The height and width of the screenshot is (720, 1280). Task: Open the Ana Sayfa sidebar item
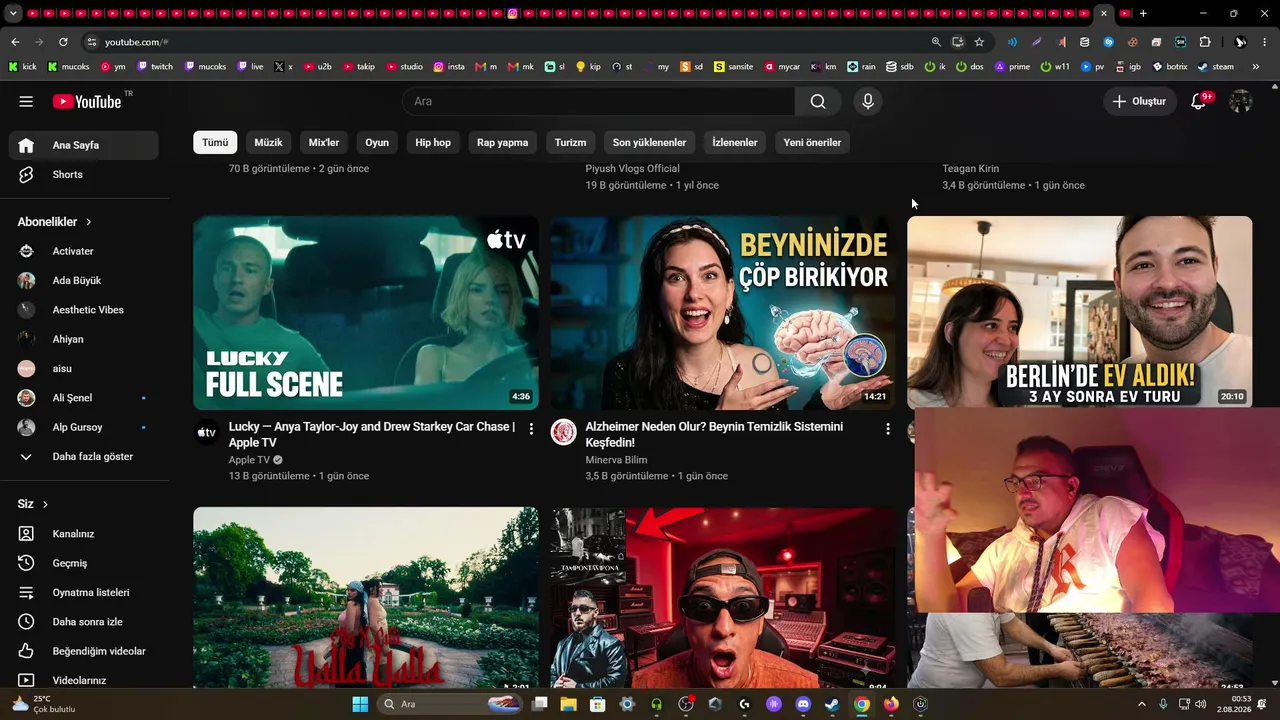(84, 145)
